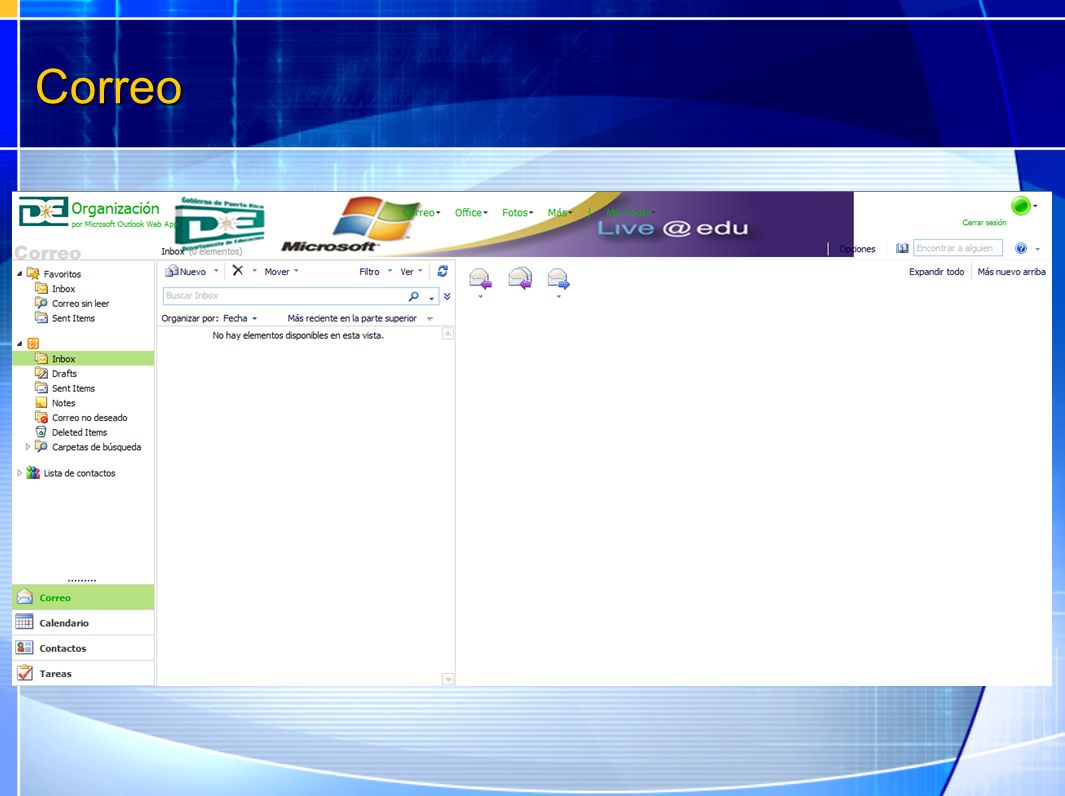Click the Contactos card icon
Viewport: 1065px width, 796px height.
coord(24,647)
